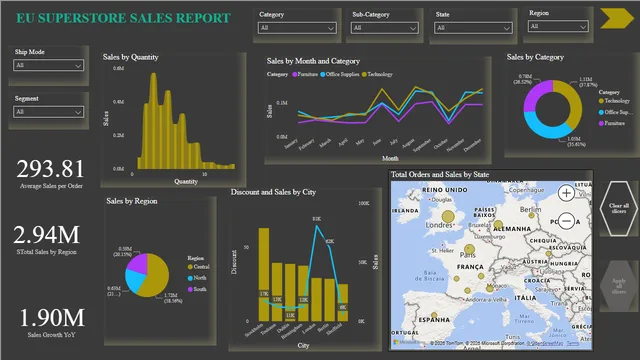Click the December label on the month axis
This screenshot has width=640, height=360.
pos(473,145)
